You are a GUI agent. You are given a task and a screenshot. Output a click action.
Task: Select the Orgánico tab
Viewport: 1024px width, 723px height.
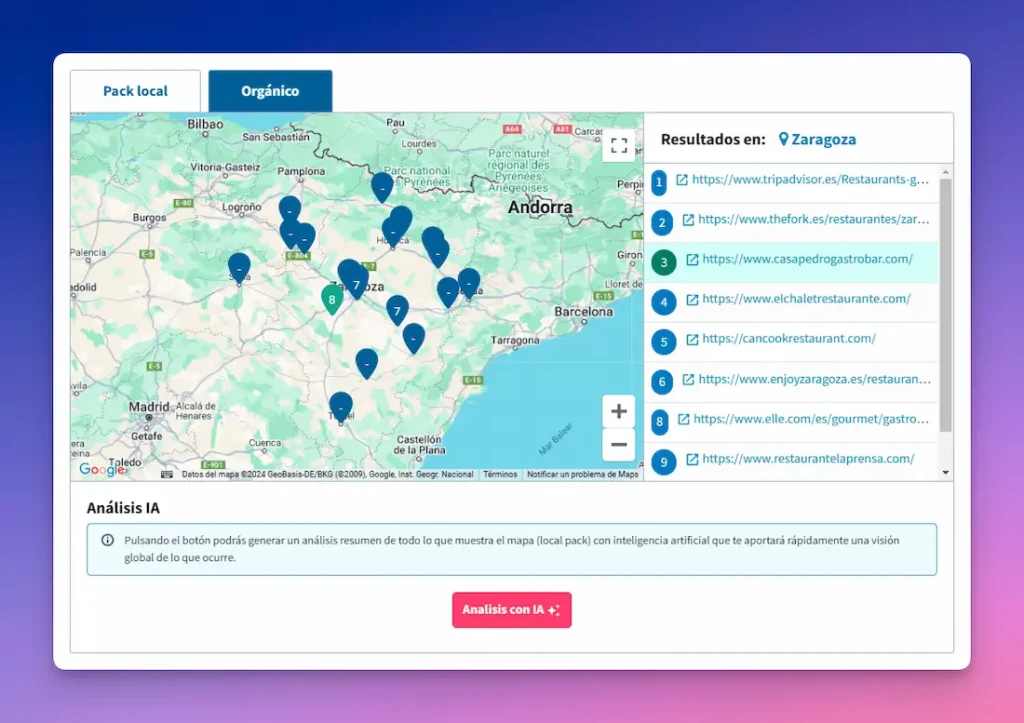coord(270,90)
